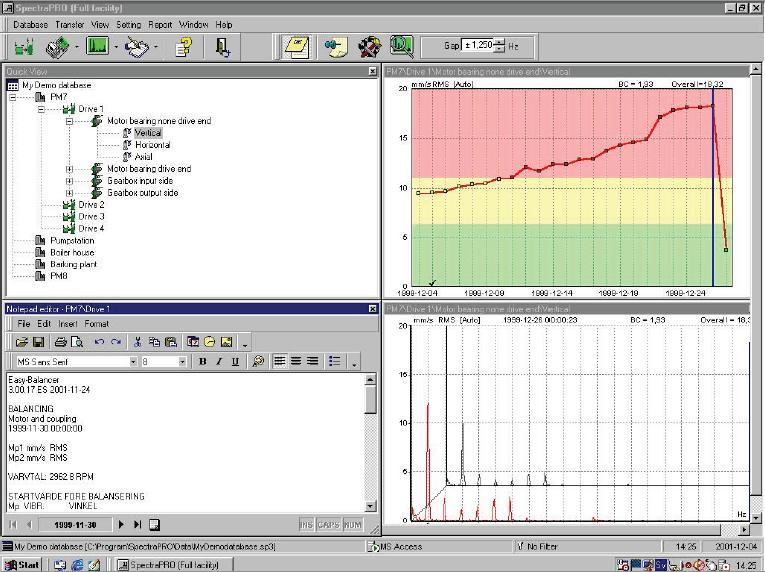
Task: Toggle italic formatting button
Action: pos(219,361)
